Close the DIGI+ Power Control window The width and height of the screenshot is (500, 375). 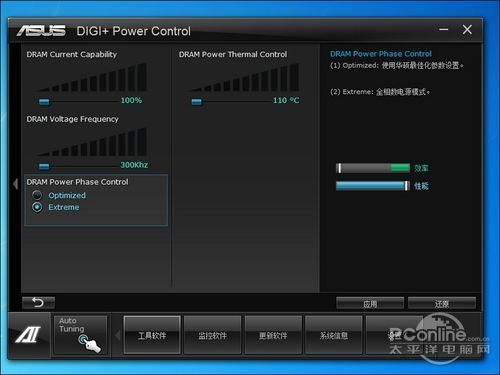pyautogui.click(x=467, y=30)
